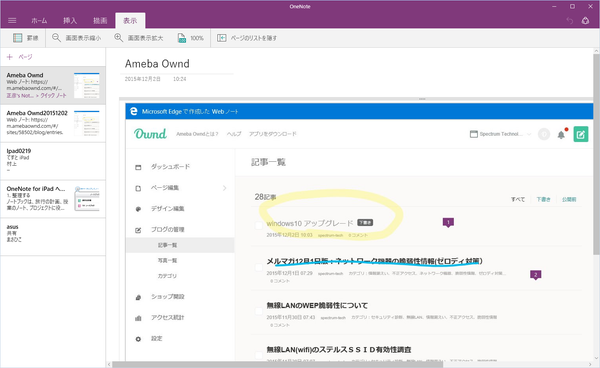The height and width of the screenshot is (368, 600).
Task: Check the メルマガ12月1日版 article checkbox
Action: (x=259, y=267)
